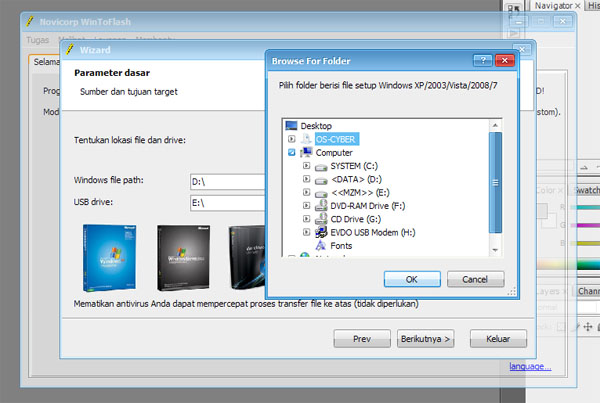Screen dimensions: 600x403
Task: Click folder tree scrollbar up arrow
Action: coord(495,126)
